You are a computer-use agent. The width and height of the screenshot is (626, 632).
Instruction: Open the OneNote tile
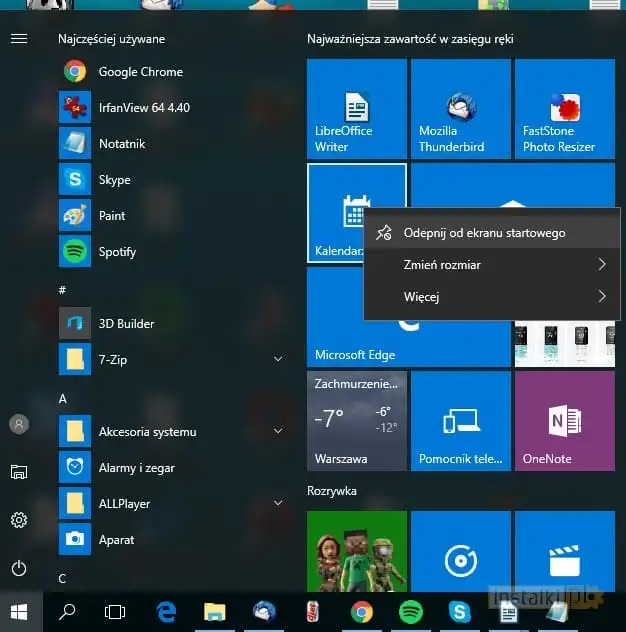click(564, 421)
